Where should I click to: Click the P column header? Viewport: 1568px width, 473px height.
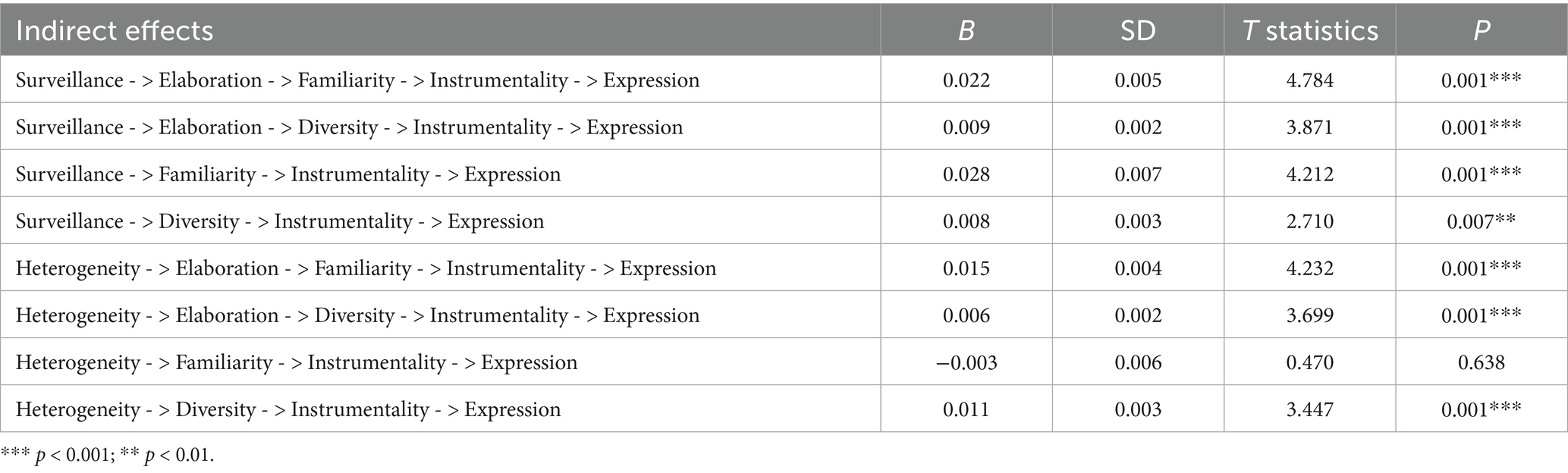1481,30
